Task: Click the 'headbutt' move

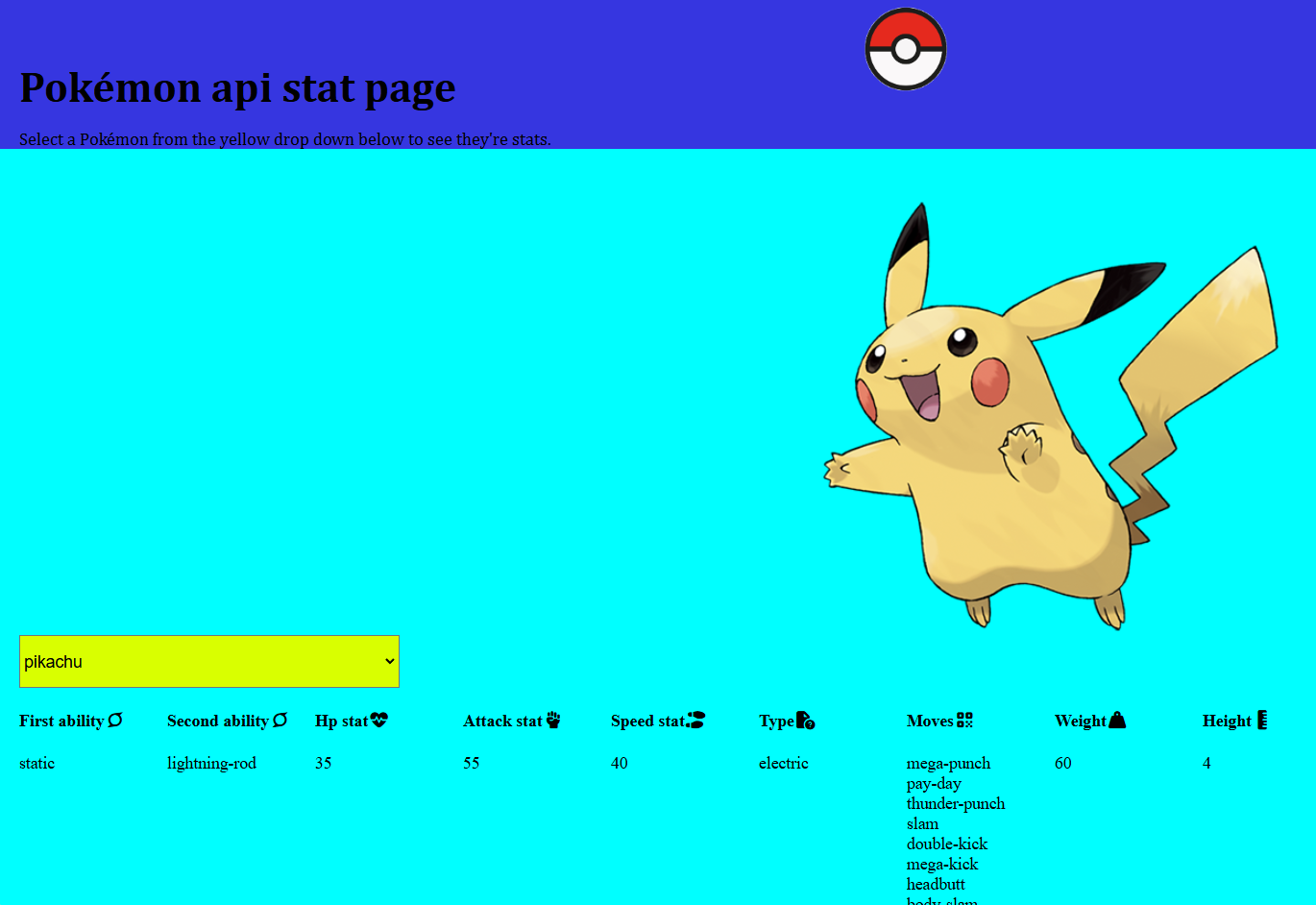Action: click(936, 884)
